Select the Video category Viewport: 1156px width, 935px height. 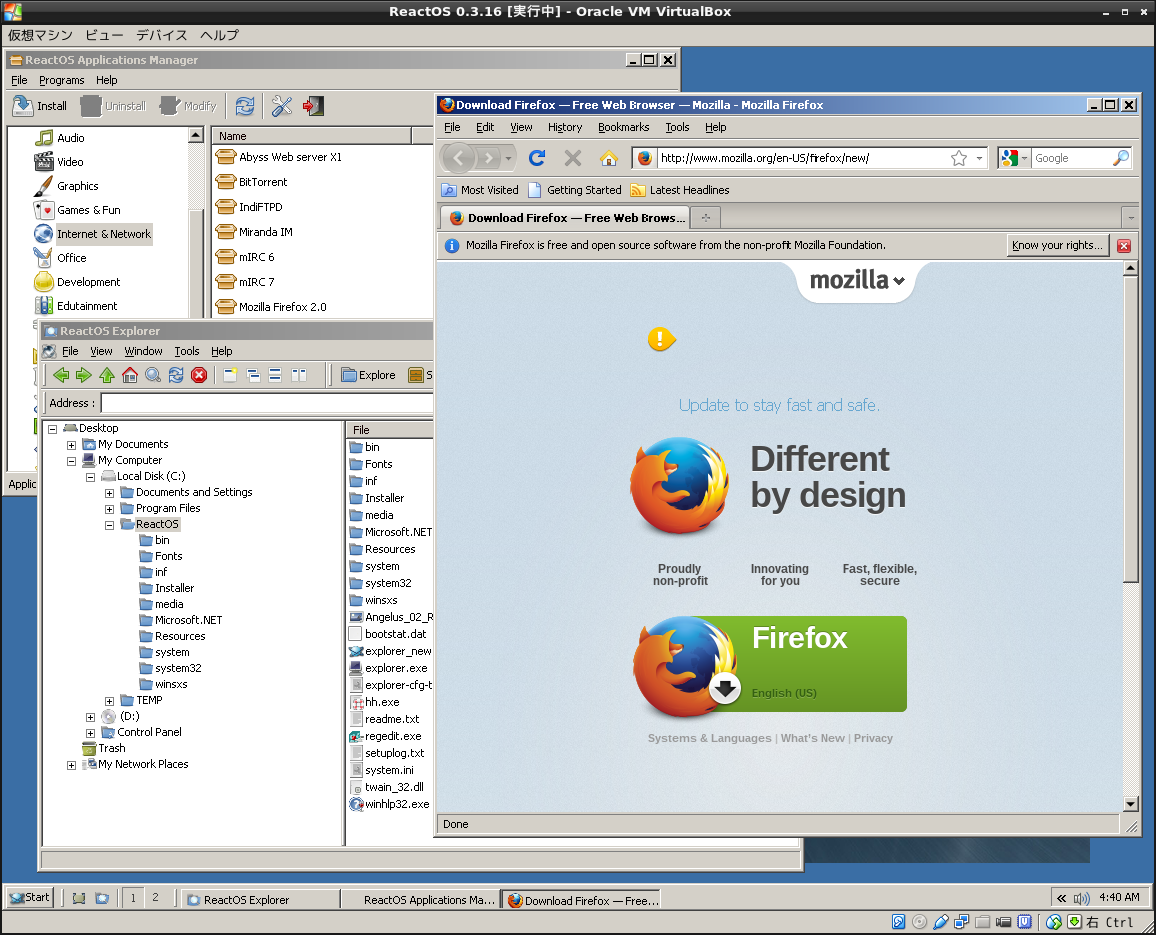[59, 161]
